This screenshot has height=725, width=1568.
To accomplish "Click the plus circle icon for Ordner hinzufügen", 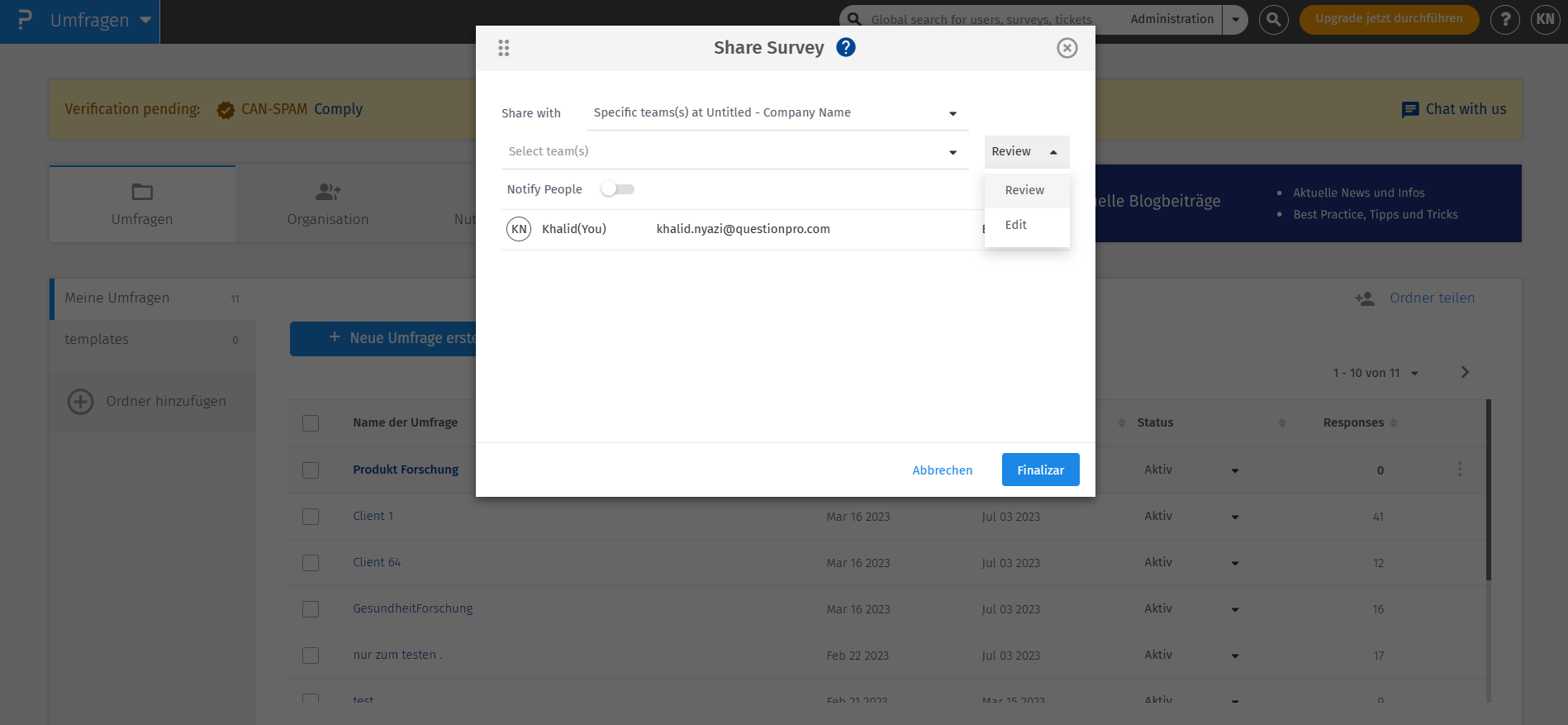I will (x=80, y=402).
